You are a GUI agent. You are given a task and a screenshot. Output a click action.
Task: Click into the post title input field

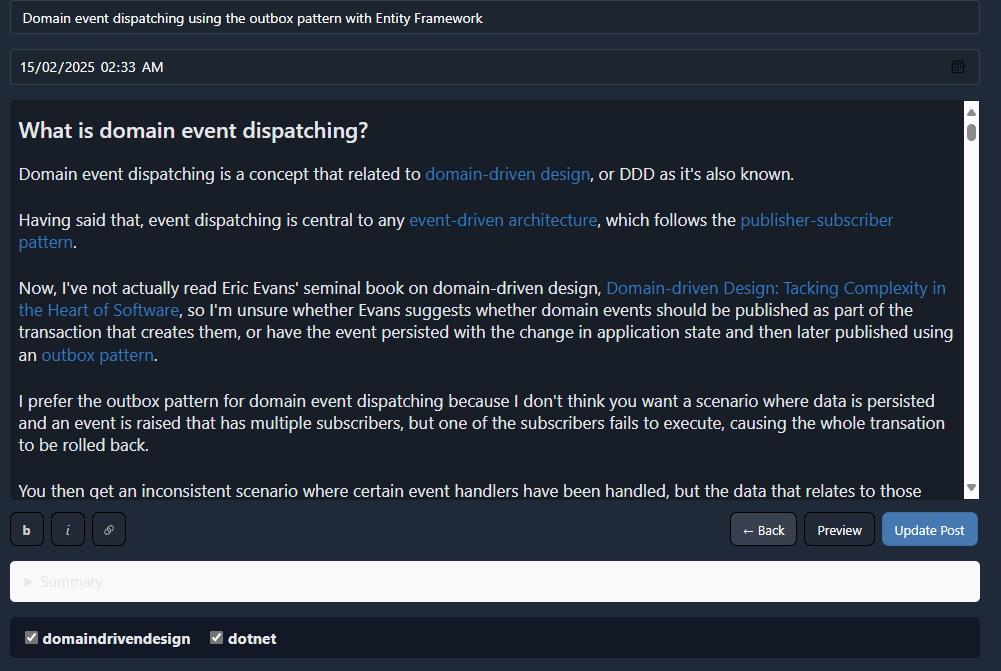click(x=495, y=18)
